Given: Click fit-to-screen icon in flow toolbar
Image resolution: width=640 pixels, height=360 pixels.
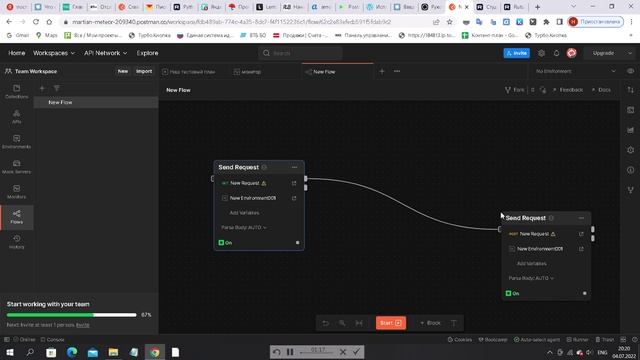Looking at the screenshot, I should pyautogui.click(x=359, y=323).
